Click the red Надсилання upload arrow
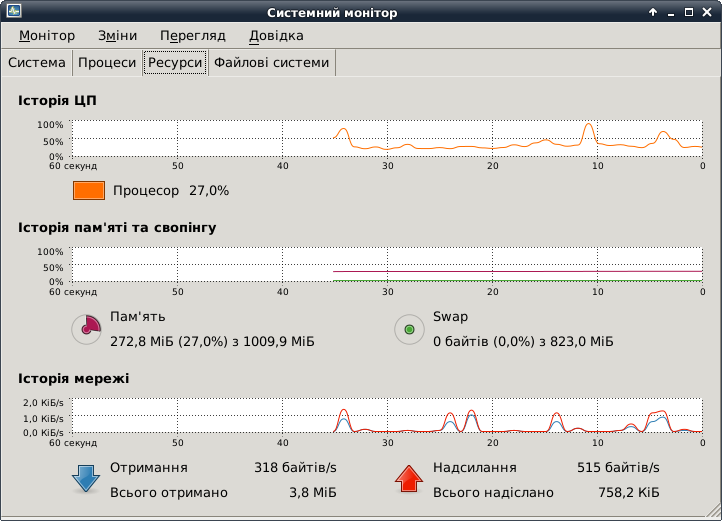The height and width of the screenshot is (521, 722). [x=409, y=479]
